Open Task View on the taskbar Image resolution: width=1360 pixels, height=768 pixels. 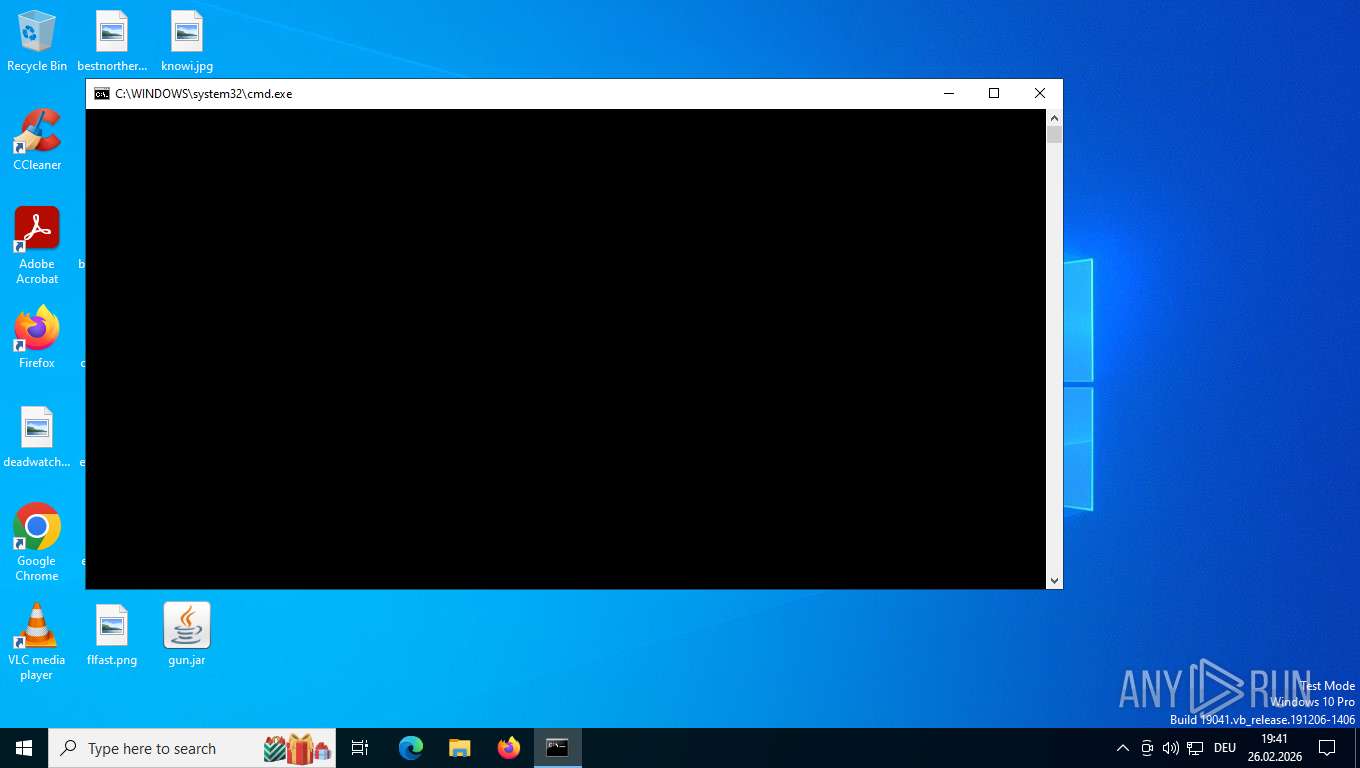coord(360,748)
